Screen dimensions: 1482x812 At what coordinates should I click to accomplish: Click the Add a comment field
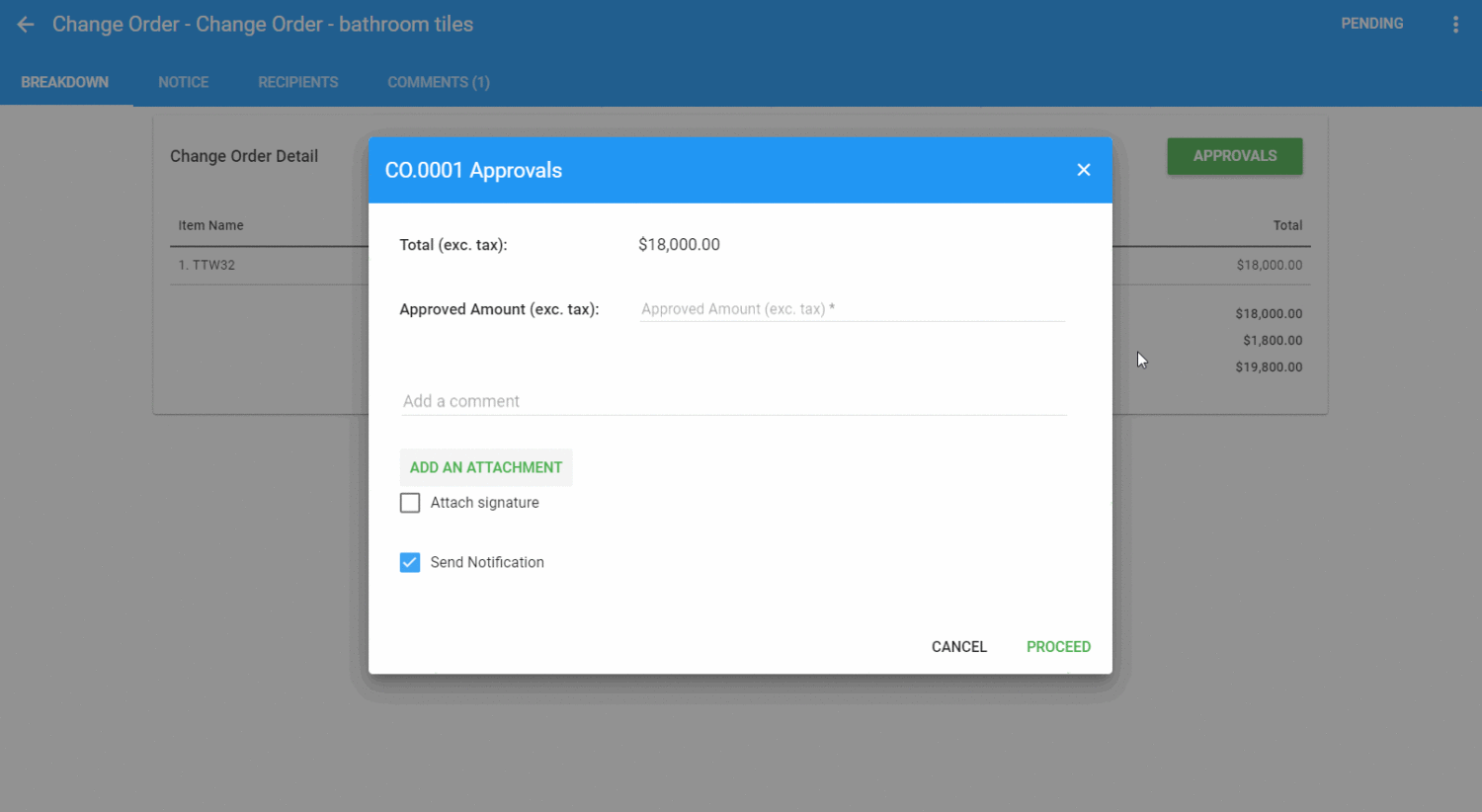coord(733,400)
